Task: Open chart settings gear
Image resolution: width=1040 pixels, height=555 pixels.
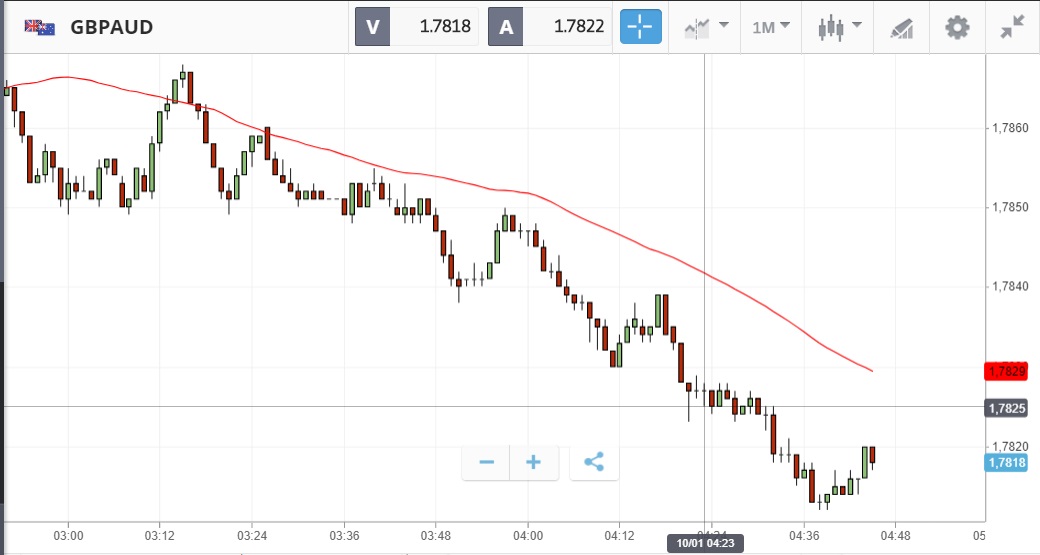Action: [x=957, y=27]
